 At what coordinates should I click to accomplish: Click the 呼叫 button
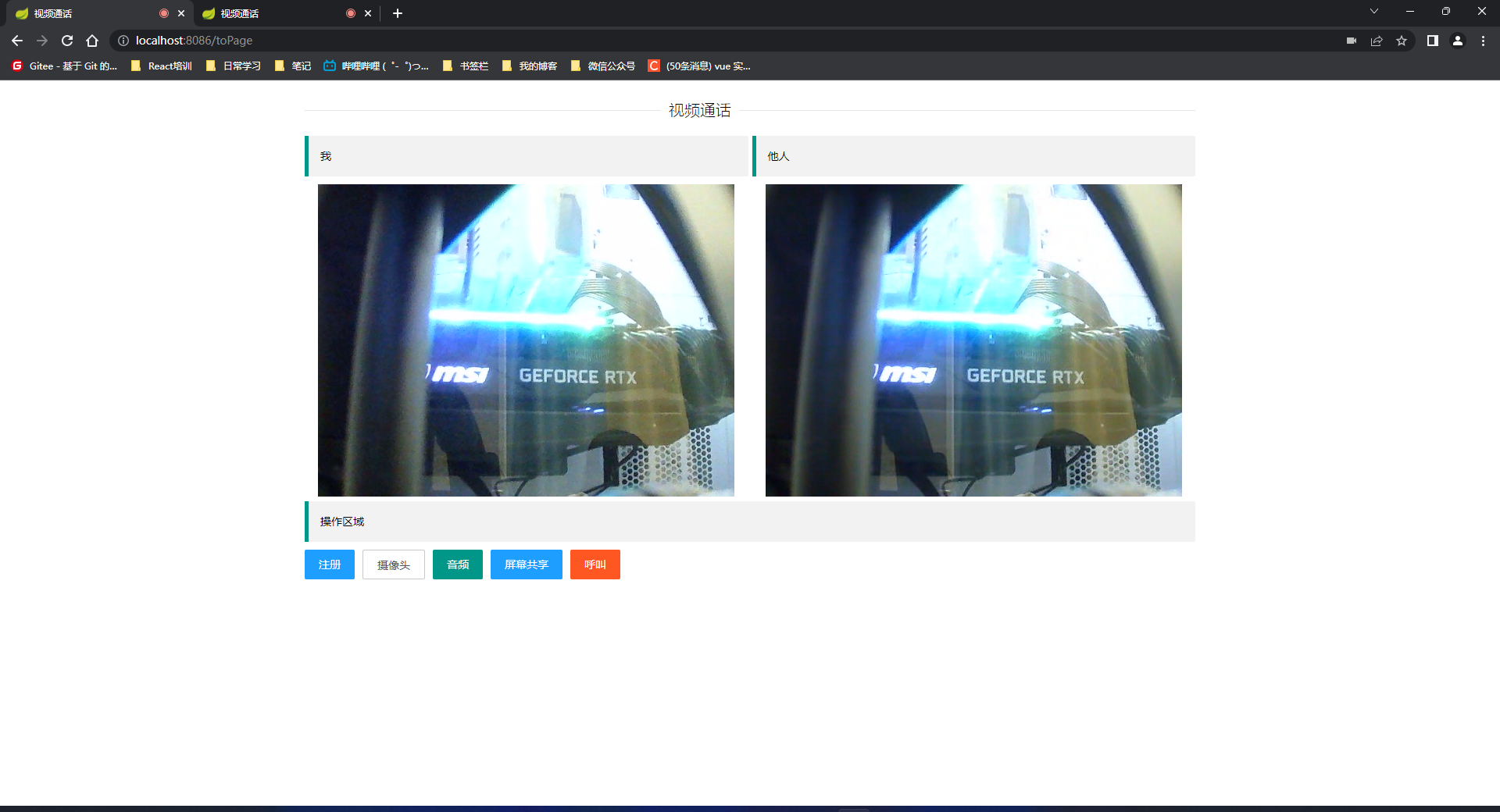click(x=595, y=564)
